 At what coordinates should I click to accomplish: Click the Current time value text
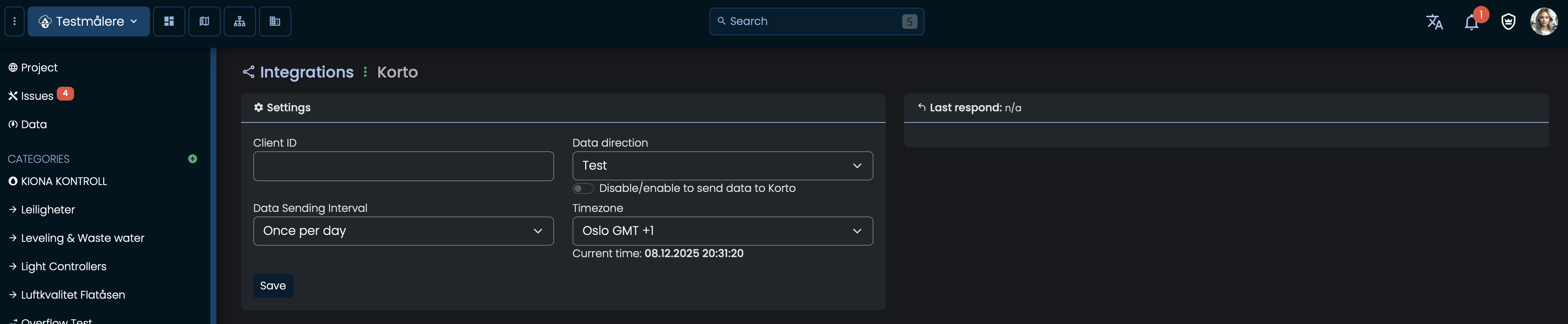694,253
